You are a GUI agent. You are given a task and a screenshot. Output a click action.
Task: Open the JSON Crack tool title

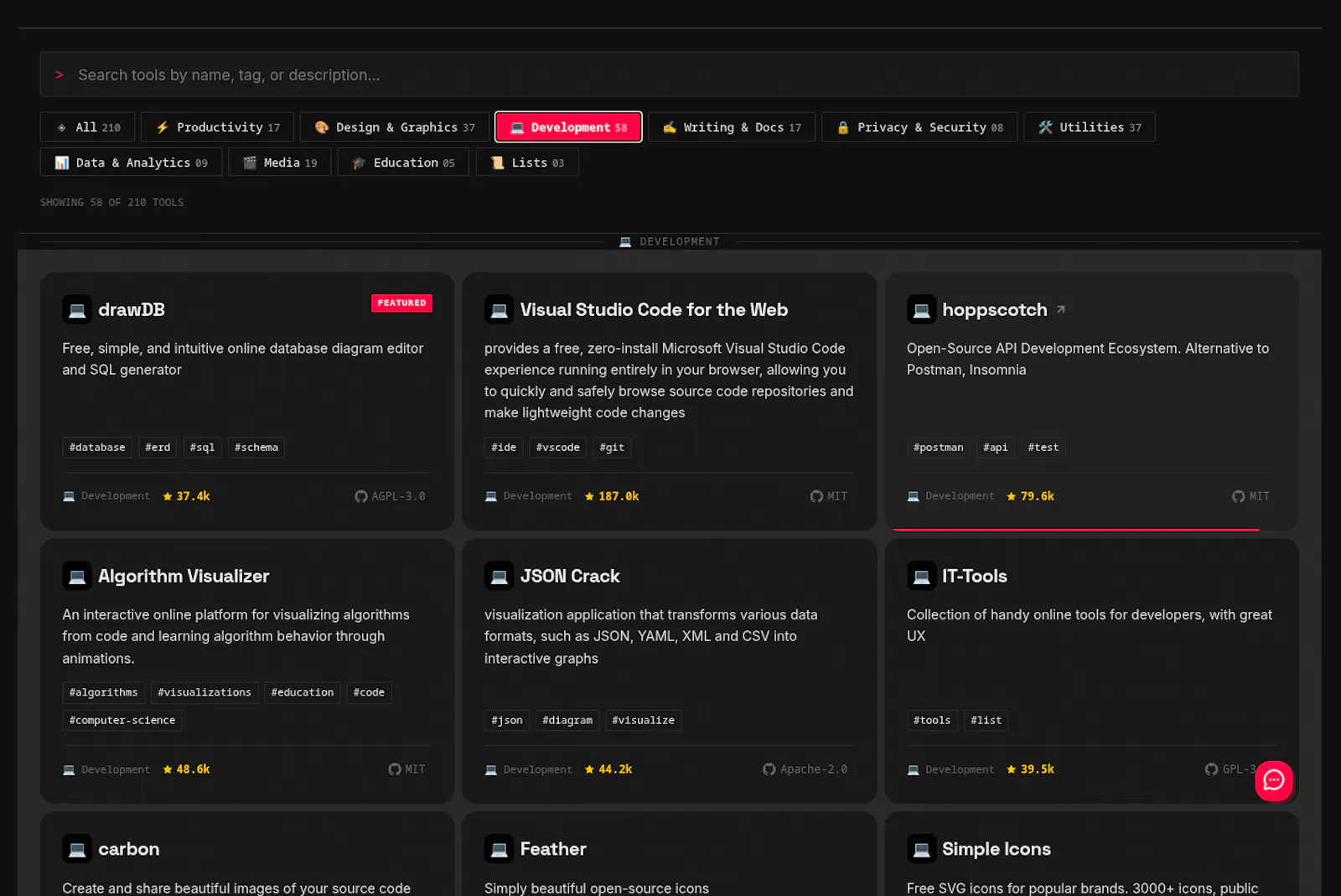click(x=570, y=576)
